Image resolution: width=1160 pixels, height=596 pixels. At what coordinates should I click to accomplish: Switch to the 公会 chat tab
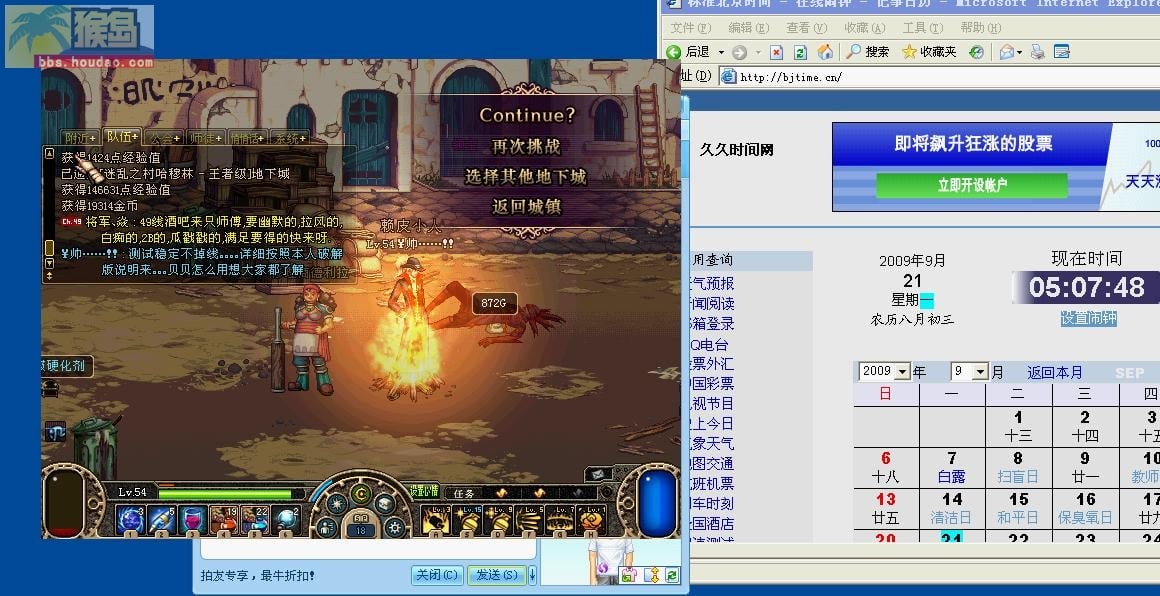(164, 138)
